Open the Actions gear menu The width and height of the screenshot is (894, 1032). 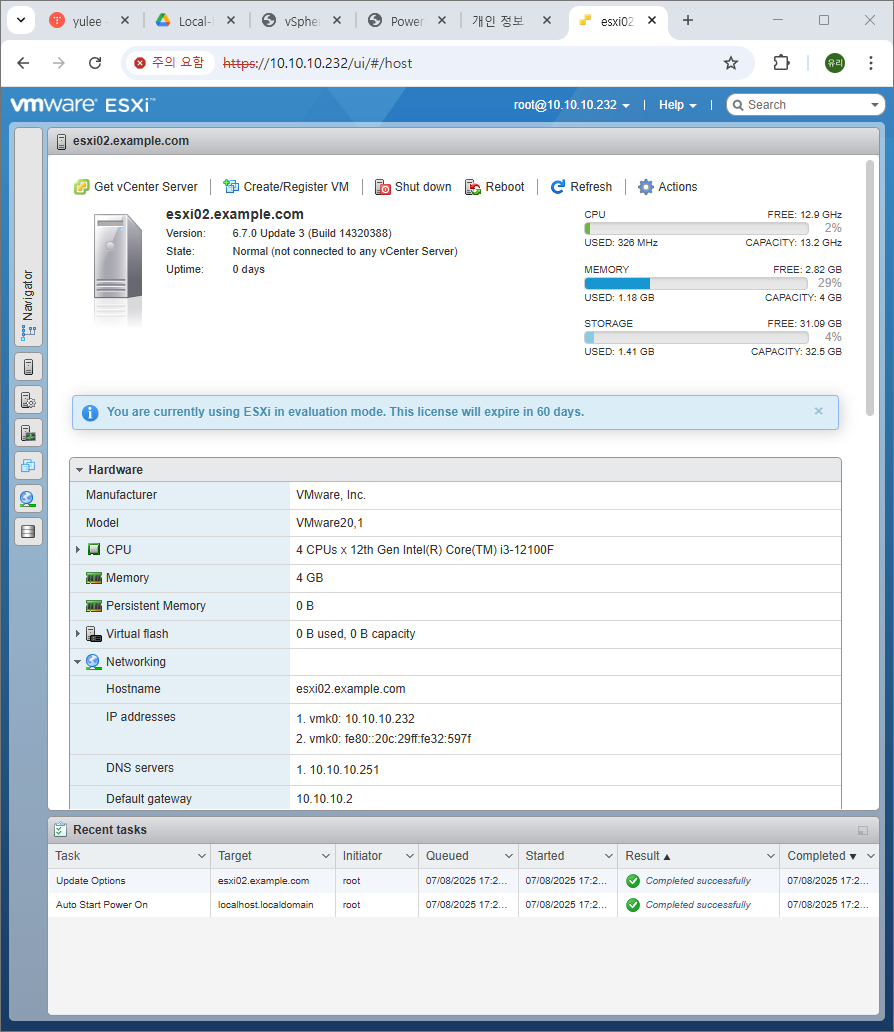click(668, 187)
